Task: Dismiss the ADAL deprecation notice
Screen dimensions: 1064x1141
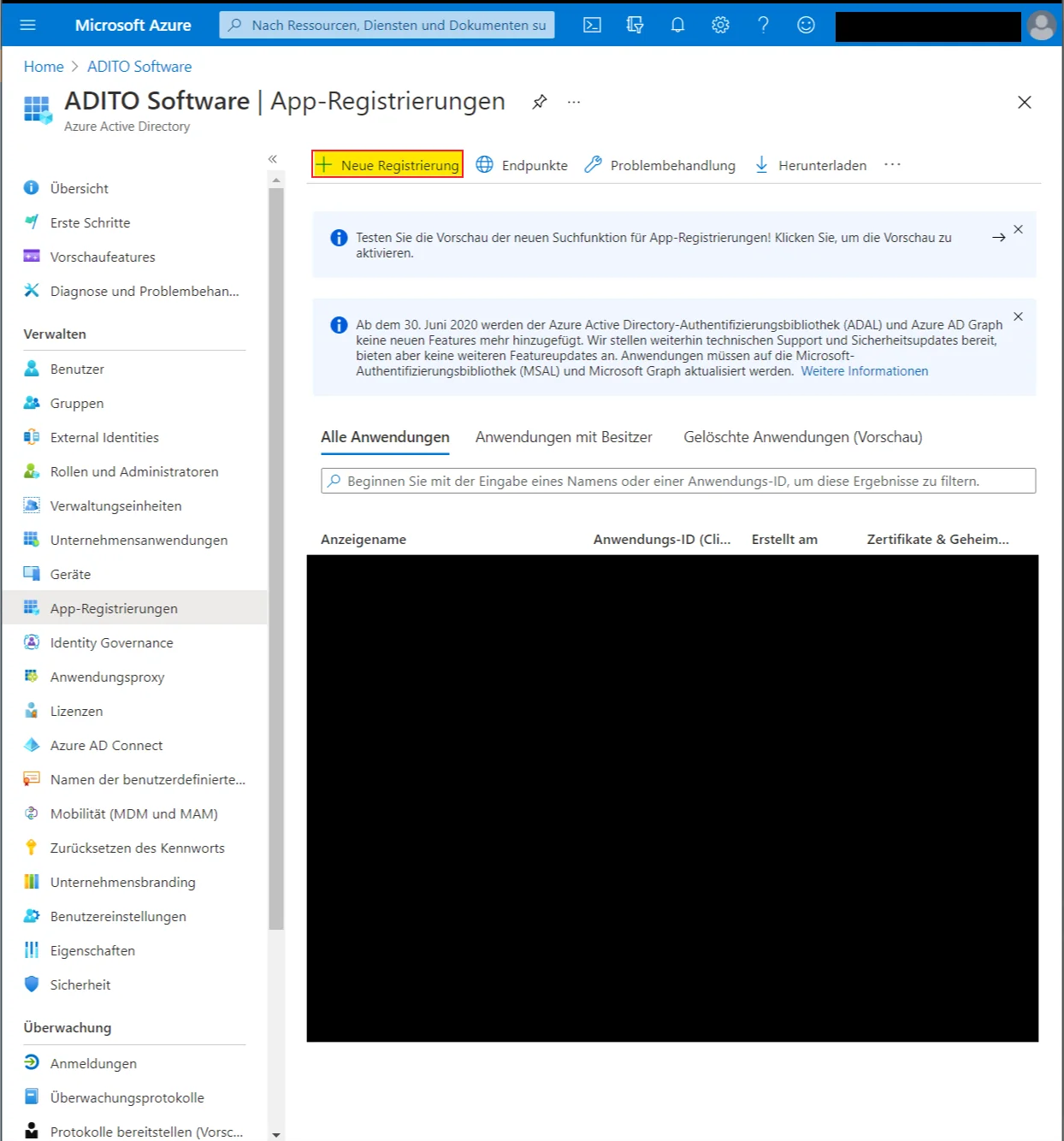Action: pos(1018,316)
